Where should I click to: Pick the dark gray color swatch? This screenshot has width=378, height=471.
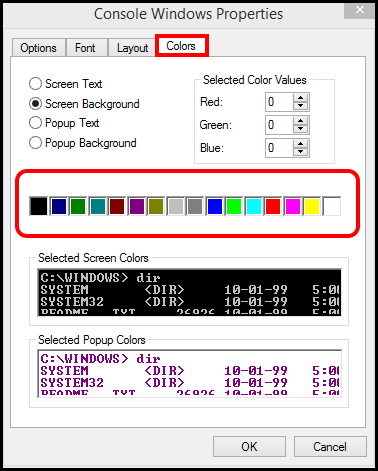[x=195, y=206]
